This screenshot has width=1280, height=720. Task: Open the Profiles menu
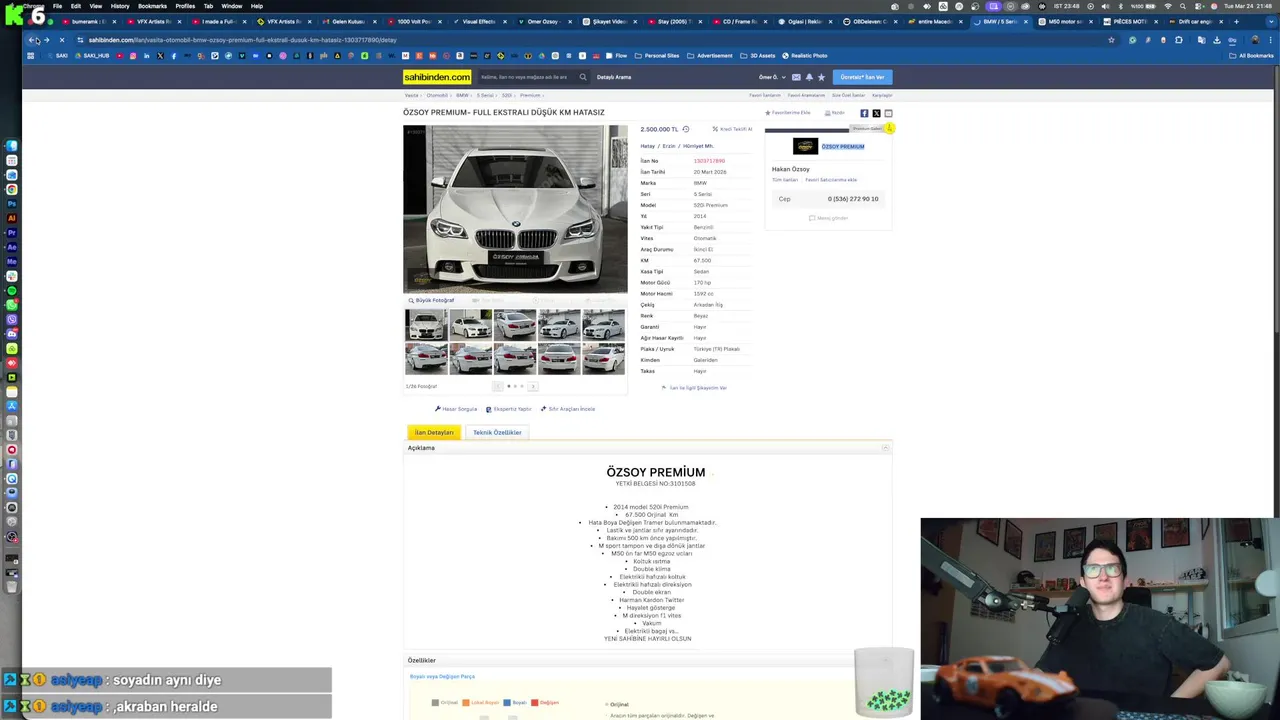[x=185, y=6]
